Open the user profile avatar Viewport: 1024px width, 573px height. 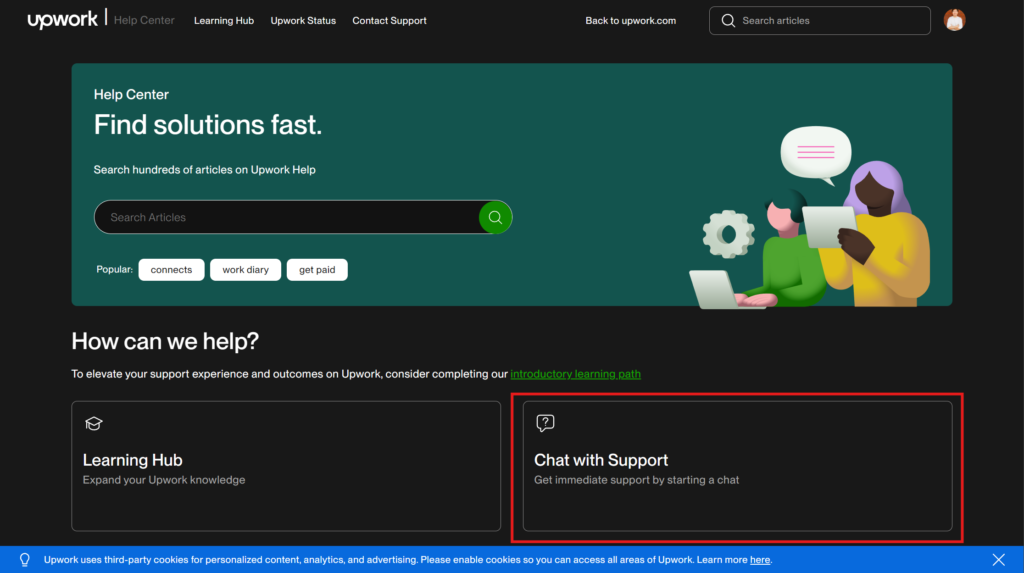tap(954, 20)
